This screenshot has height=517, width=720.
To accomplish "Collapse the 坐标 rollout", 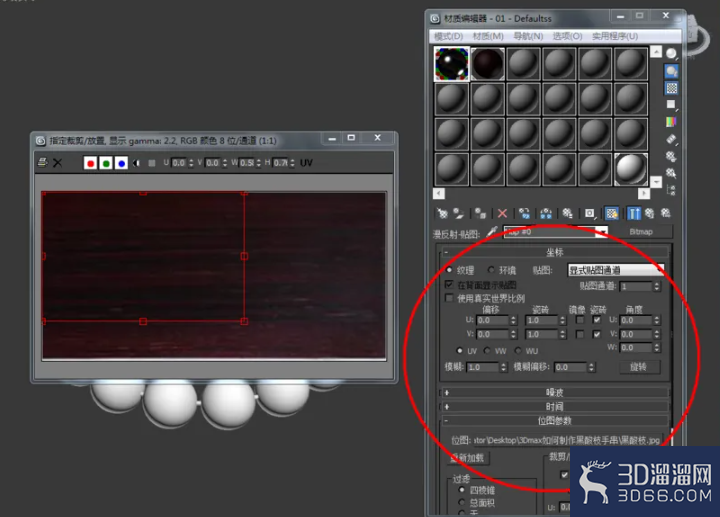I will click(554, 252).
